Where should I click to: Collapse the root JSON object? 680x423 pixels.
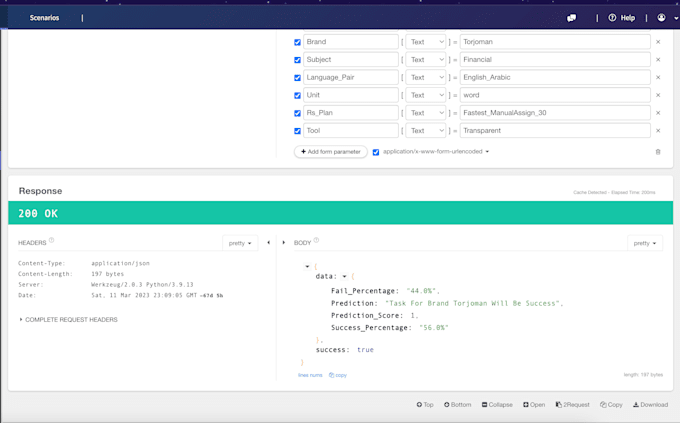click(x=307, y=266)
